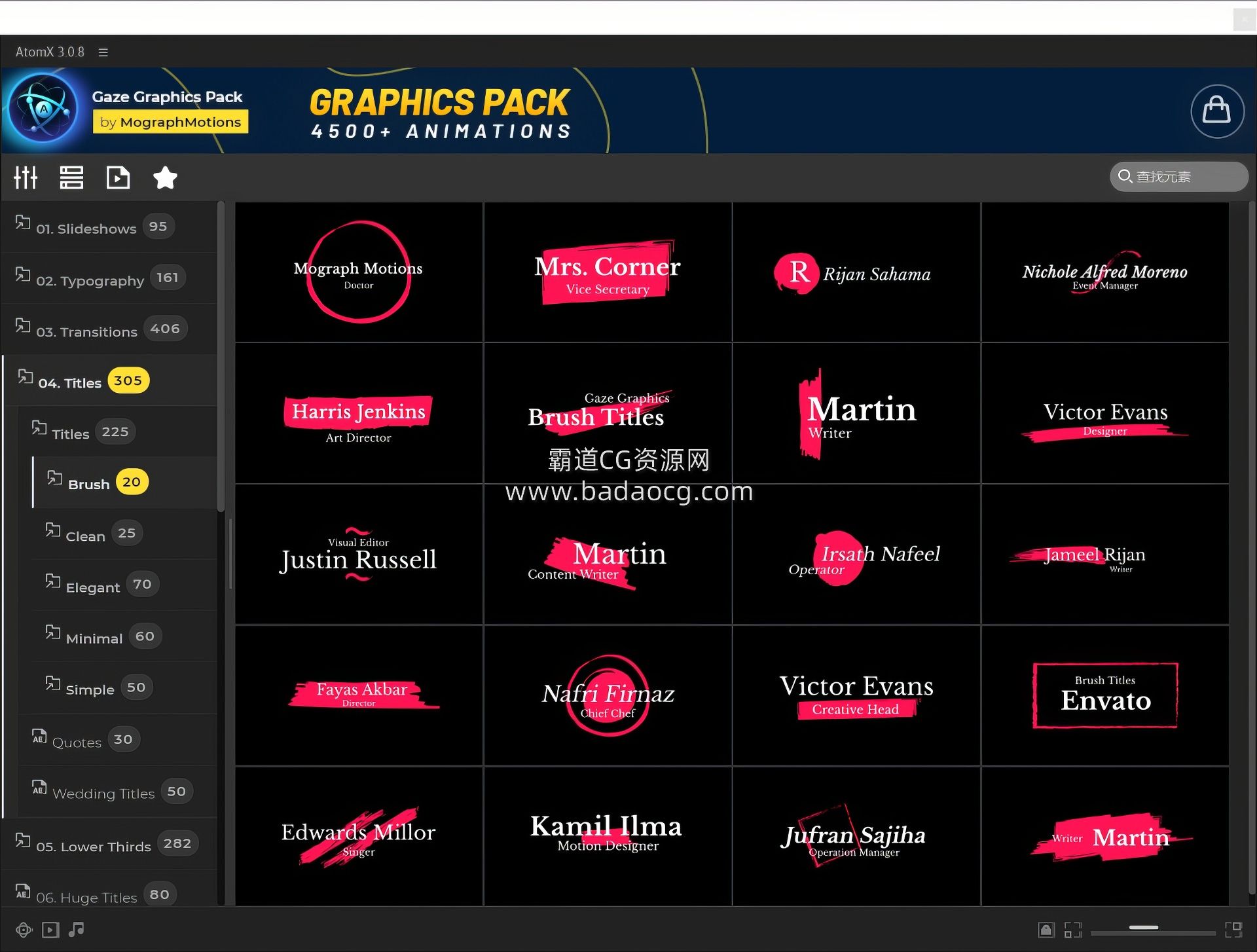The image size is (1257, 952).
Task: Select the Victor Evans Designer preset
Action: point(1105,413)
